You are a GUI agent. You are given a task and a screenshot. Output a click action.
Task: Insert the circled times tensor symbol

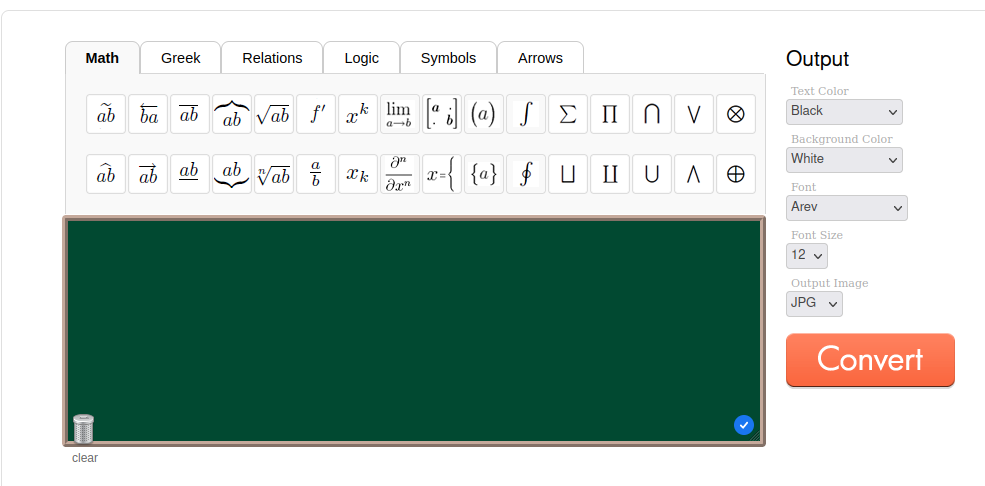(x=736, y=114)
